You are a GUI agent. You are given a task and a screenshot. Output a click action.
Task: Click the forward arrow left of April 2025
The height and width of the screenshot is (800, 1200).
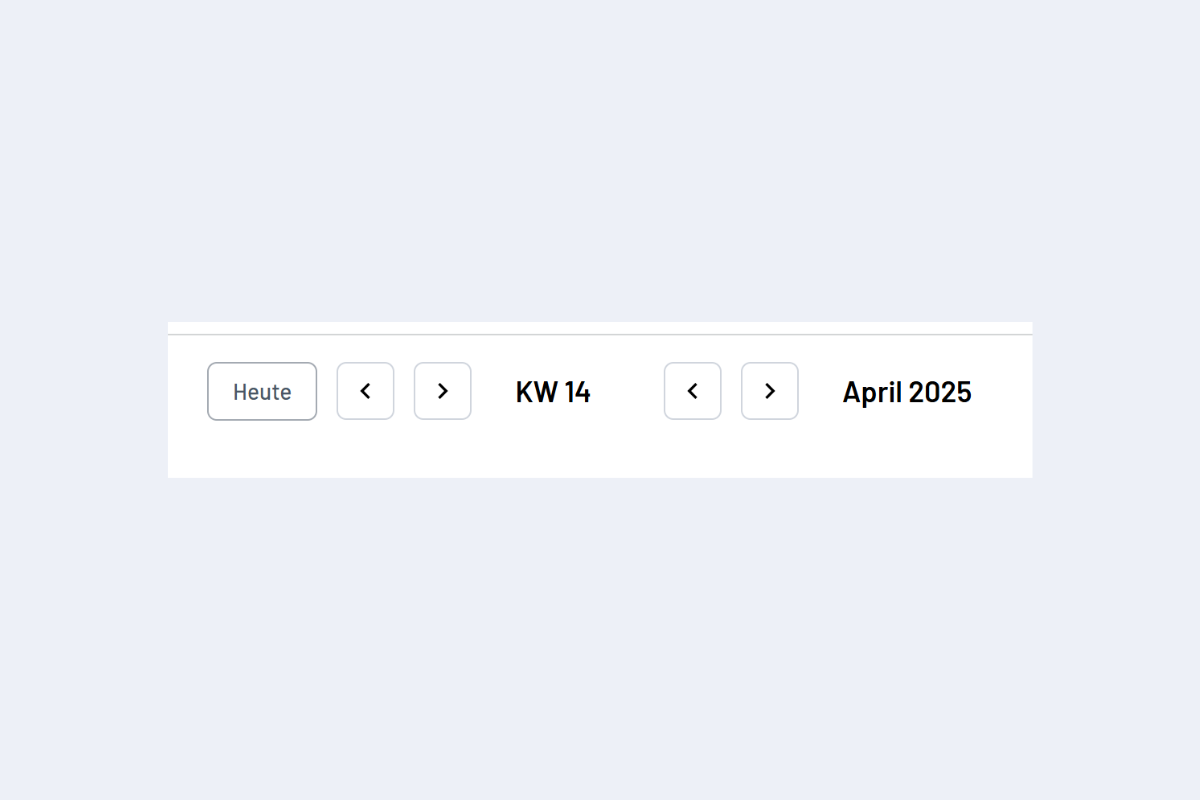pos(769,391)
